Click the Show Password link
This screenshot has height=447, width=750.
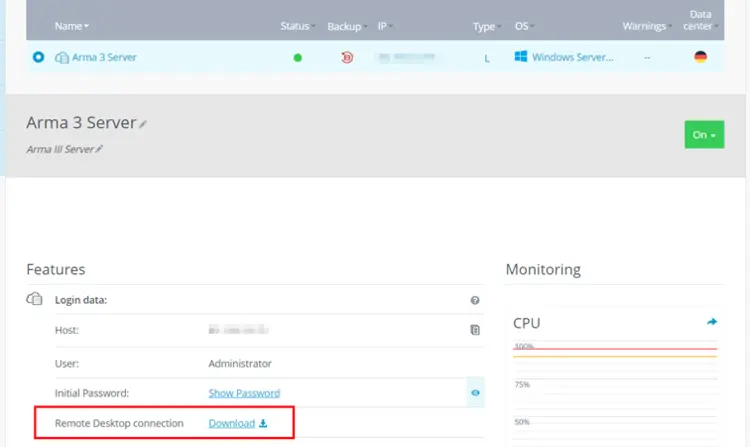(244, 393)
